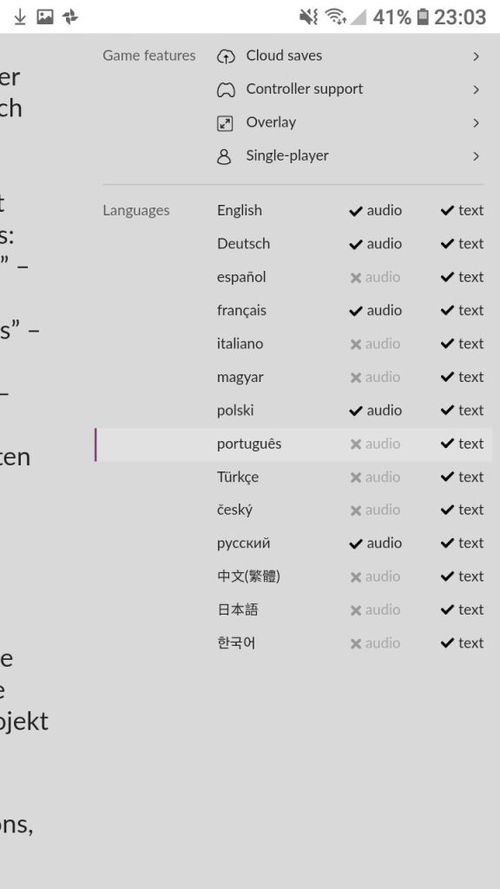Select the Deutsch language name

click(243, 244)
